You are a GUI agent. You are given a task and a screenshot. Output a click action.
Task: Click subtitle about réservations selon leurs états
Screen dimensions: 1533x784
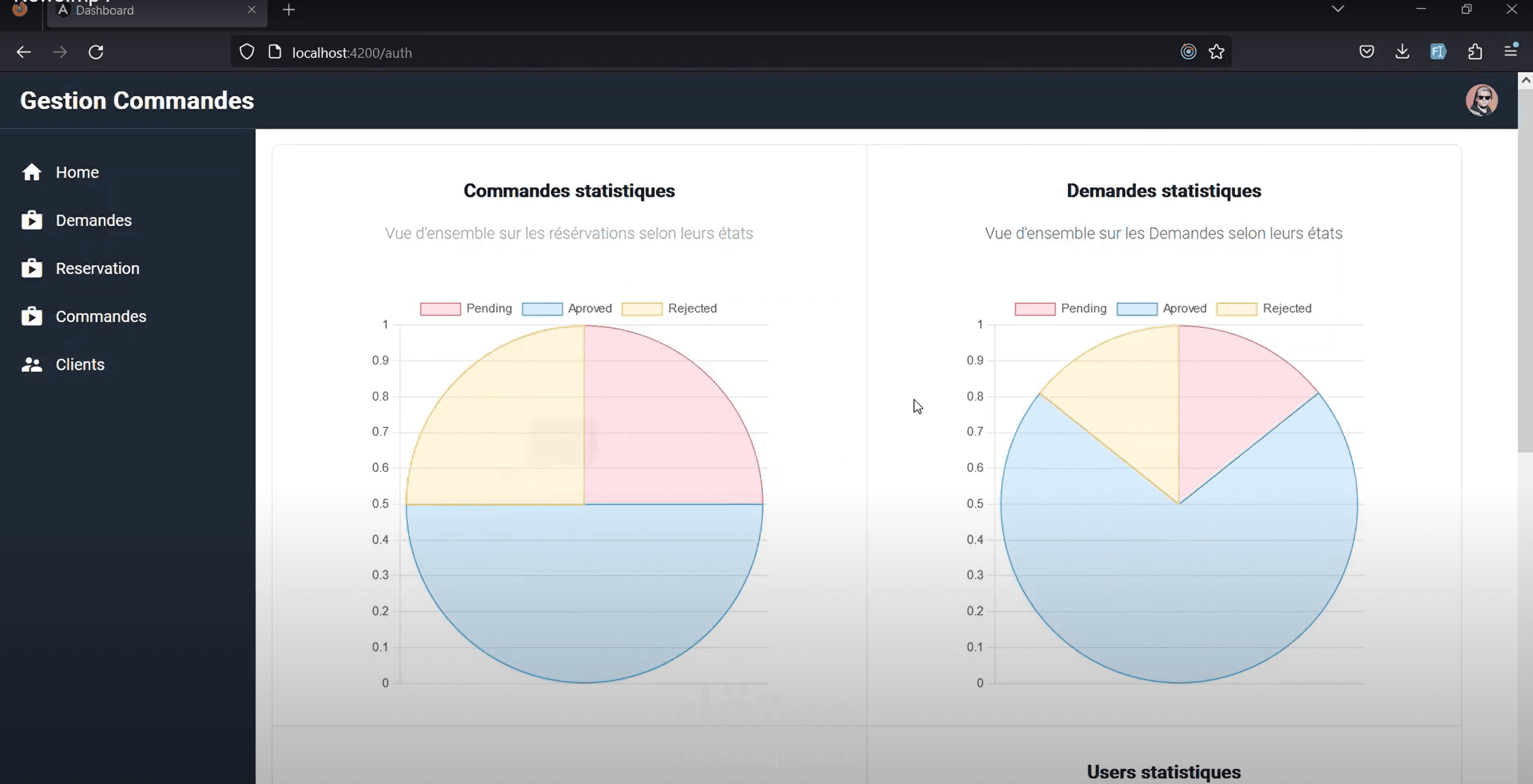coord(569,233)
